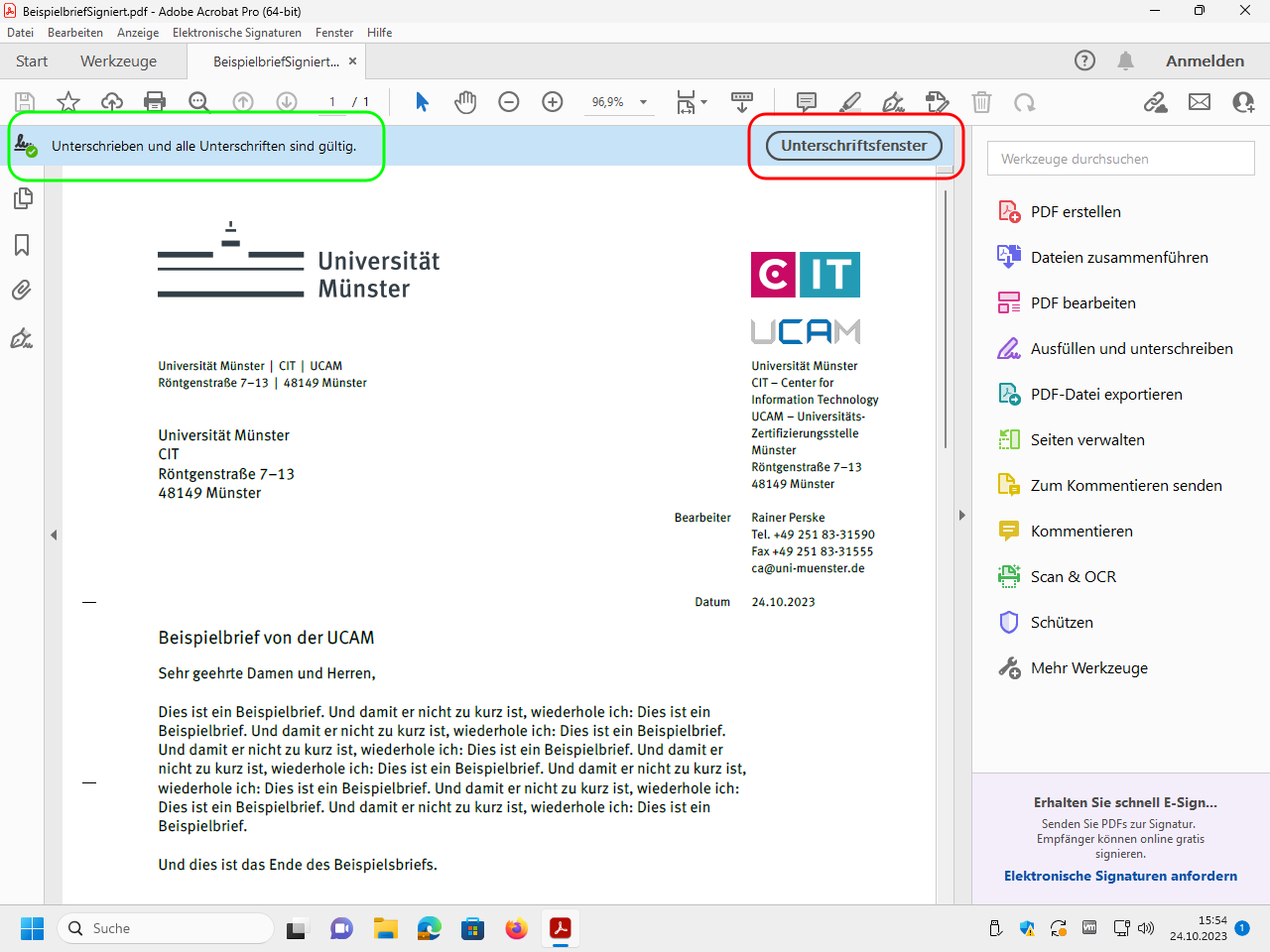The width and height of the screenshot is (1270, 952).
Task: Select the highlight text pen tool
Action: click(x=850, y=101)
